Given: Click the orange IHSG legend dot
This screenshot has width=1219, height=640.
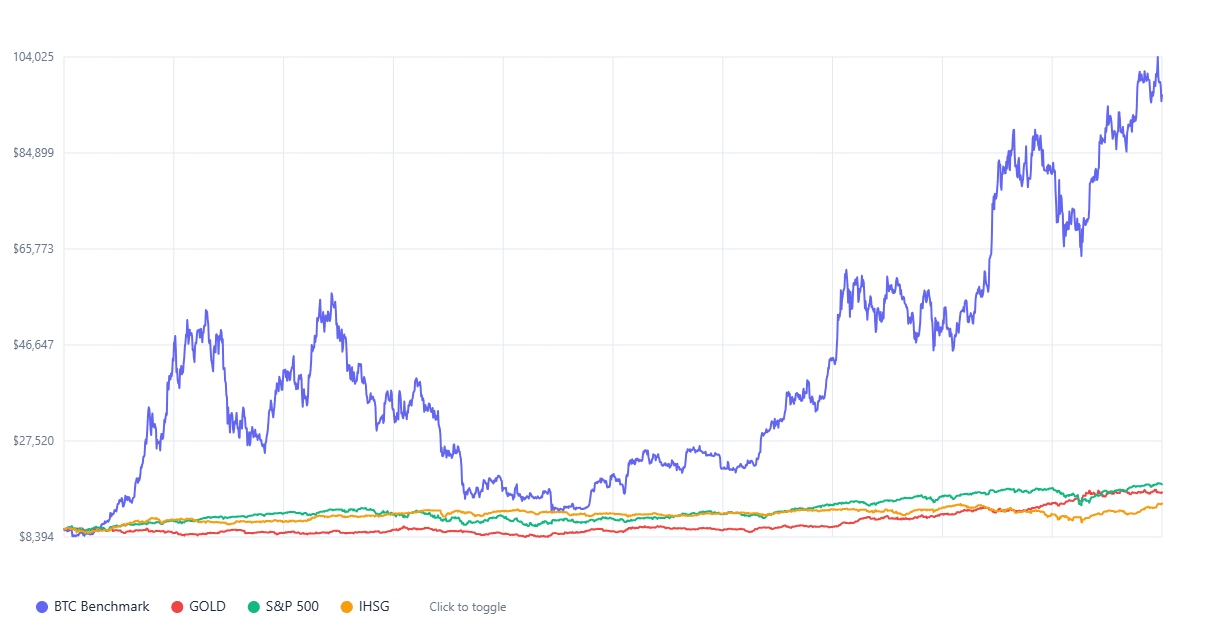Looking at the screenshot, I should [347, 607].
